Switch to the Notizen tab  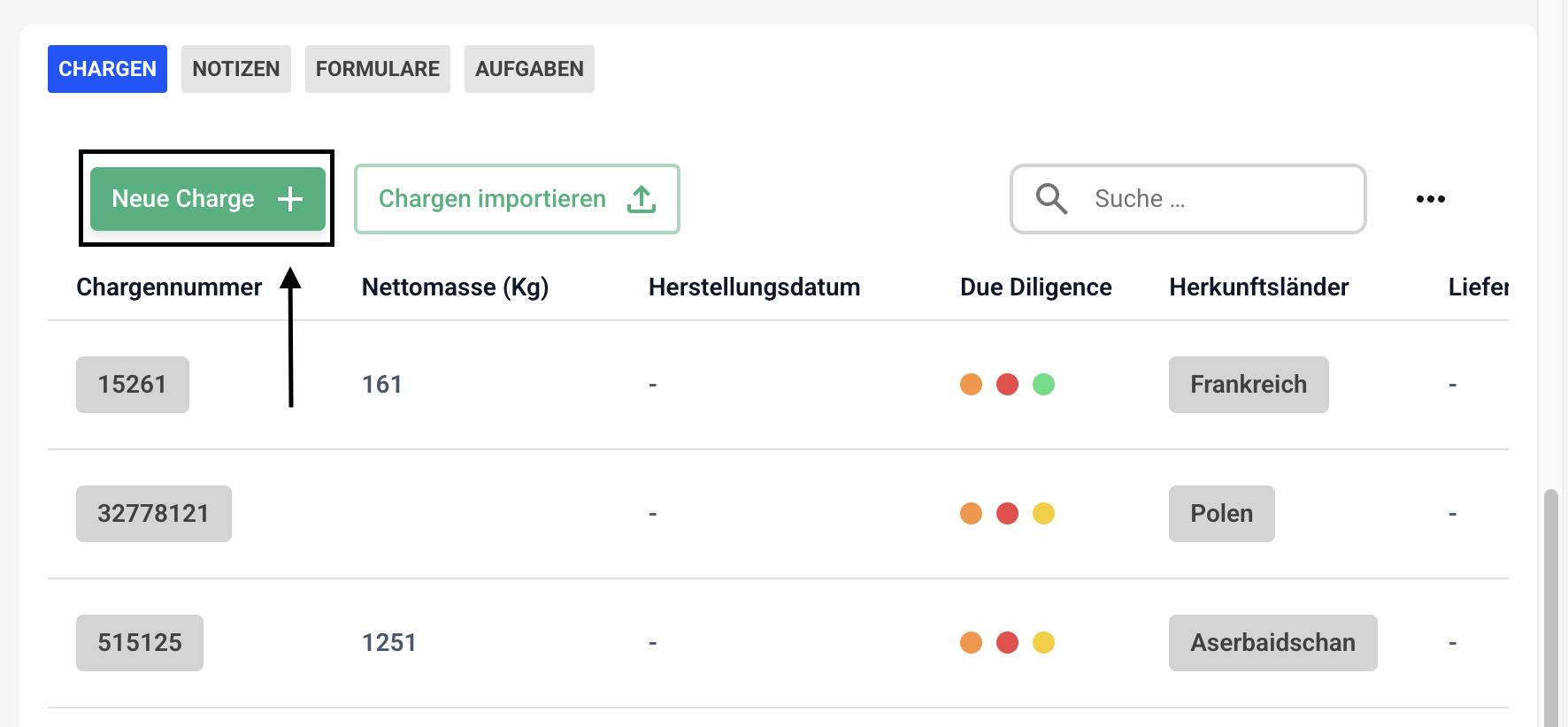pyautogui.click(x=236, y=69)
